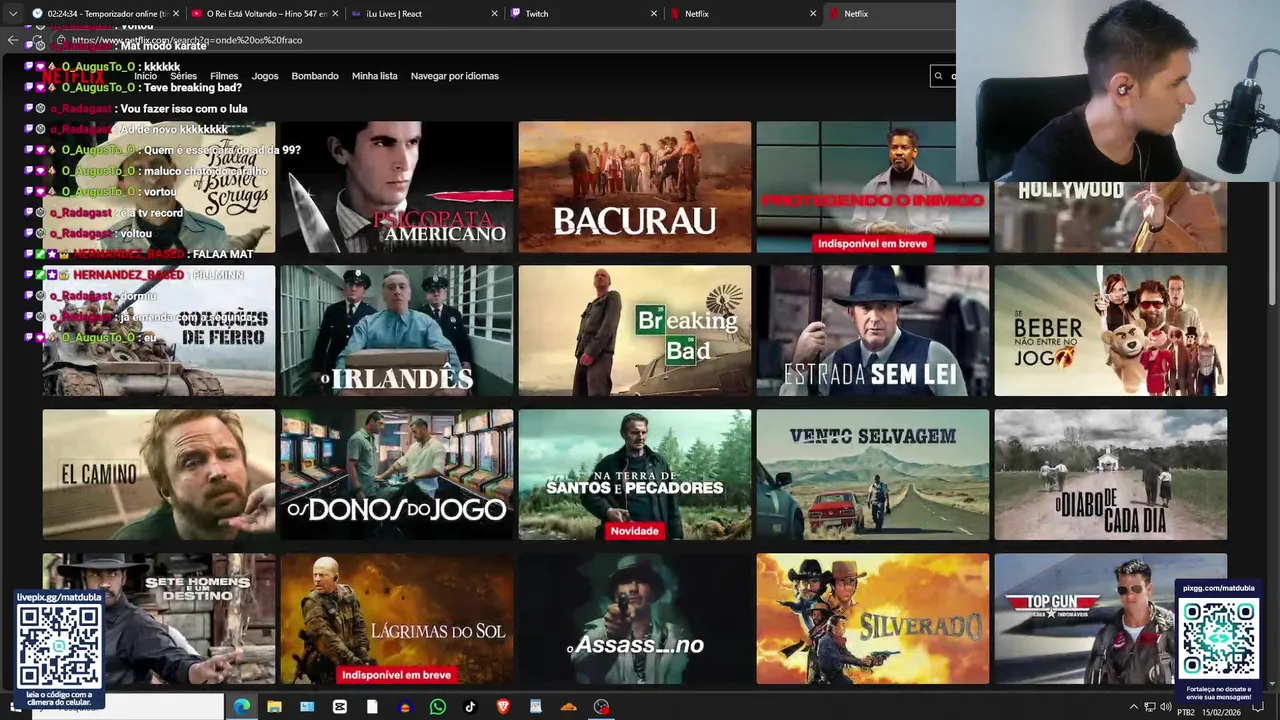Launch Brave browser from the taskbar
1280x720 pixels.
click(x=503, y=707)
